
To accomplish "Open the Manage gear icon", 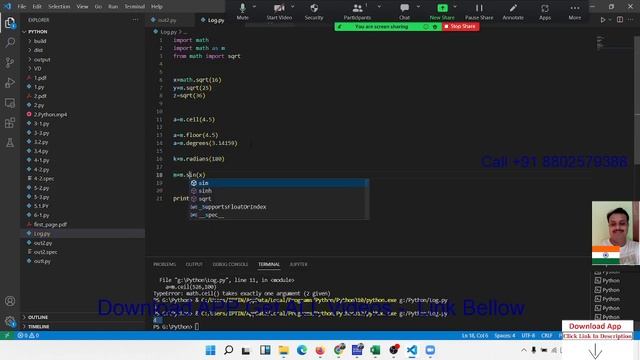I will pyautogui.click(x=10, y=321).
